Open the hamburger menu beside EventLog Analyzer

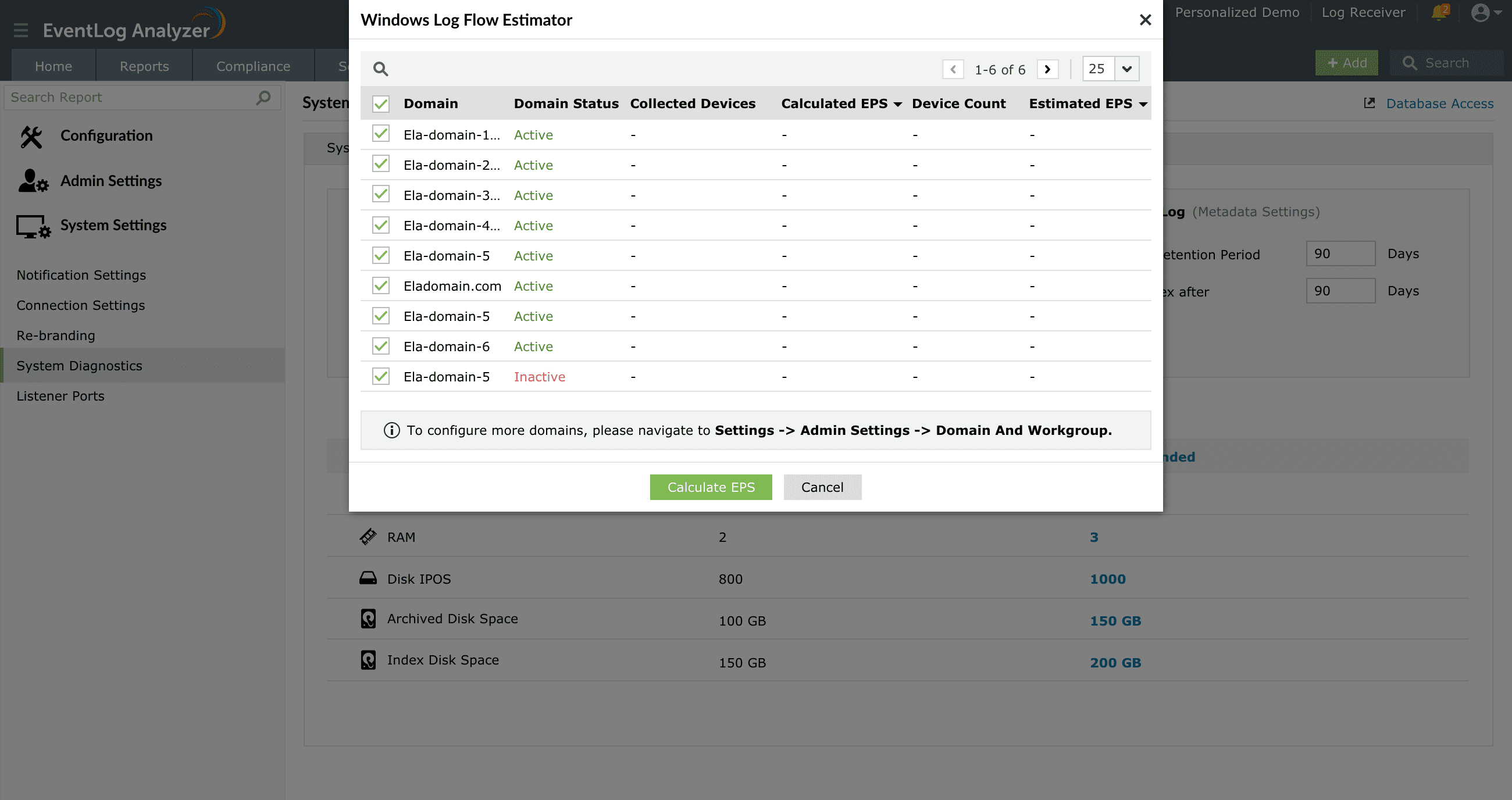(21, 30)
